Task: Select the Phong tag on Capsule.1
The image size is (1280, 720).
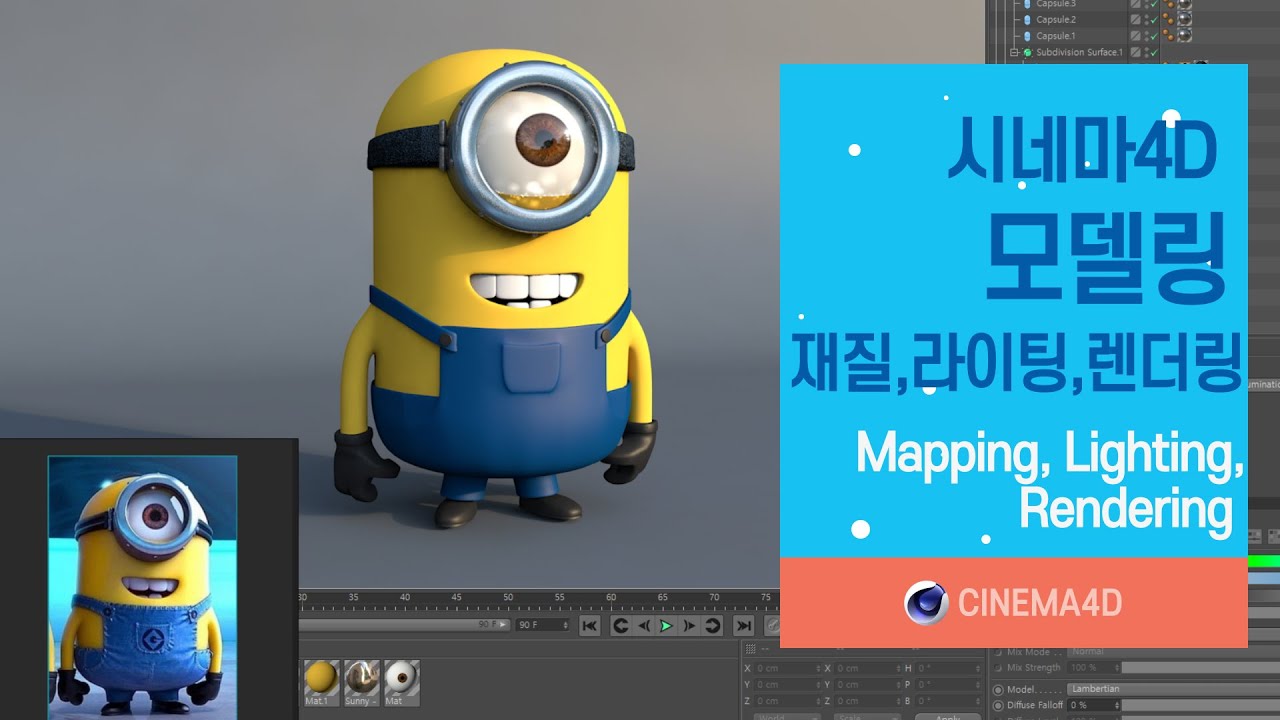Action: pyautogui.click(x=1169, y=36)
